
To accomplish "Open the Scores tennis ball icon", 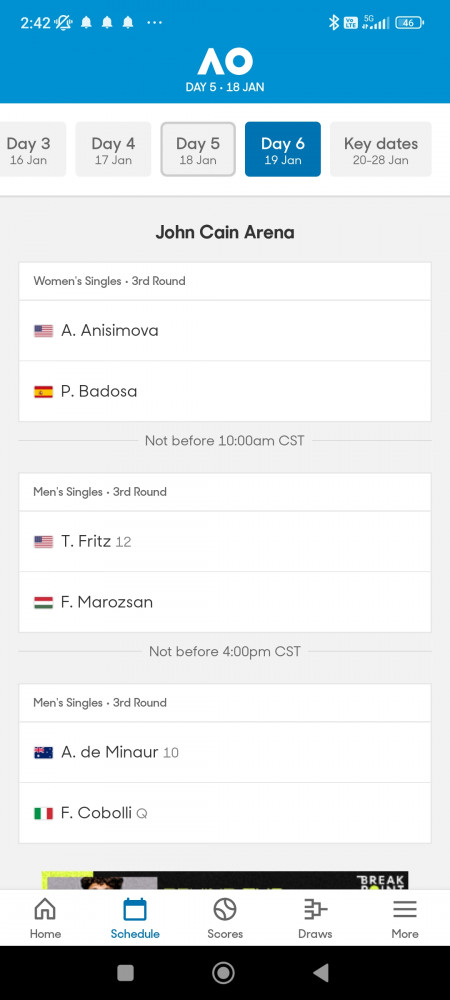I will click(x=225, y=909).
